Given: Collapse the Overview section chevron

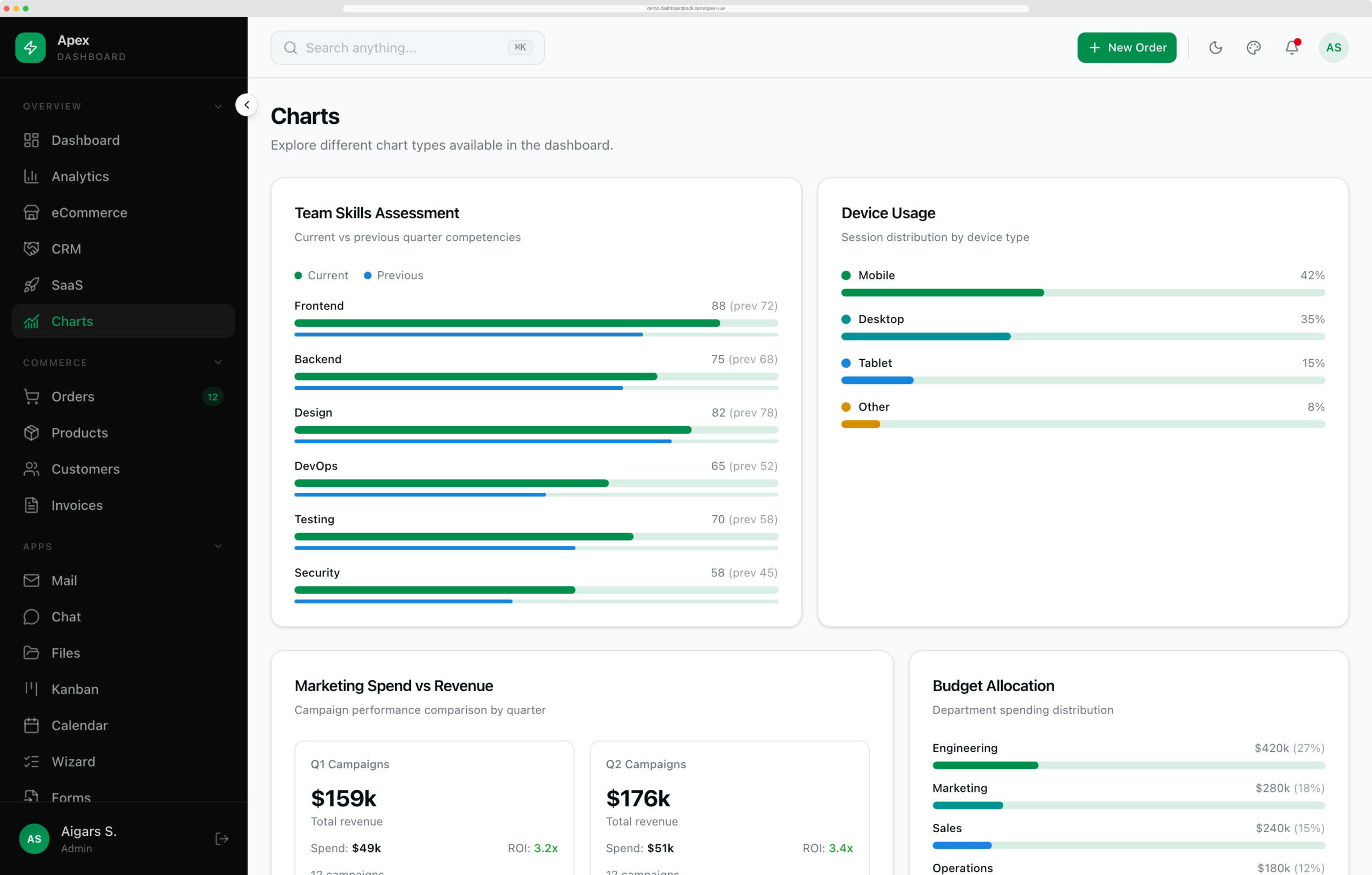Looking at the screenshot, I should click(218, 107).
